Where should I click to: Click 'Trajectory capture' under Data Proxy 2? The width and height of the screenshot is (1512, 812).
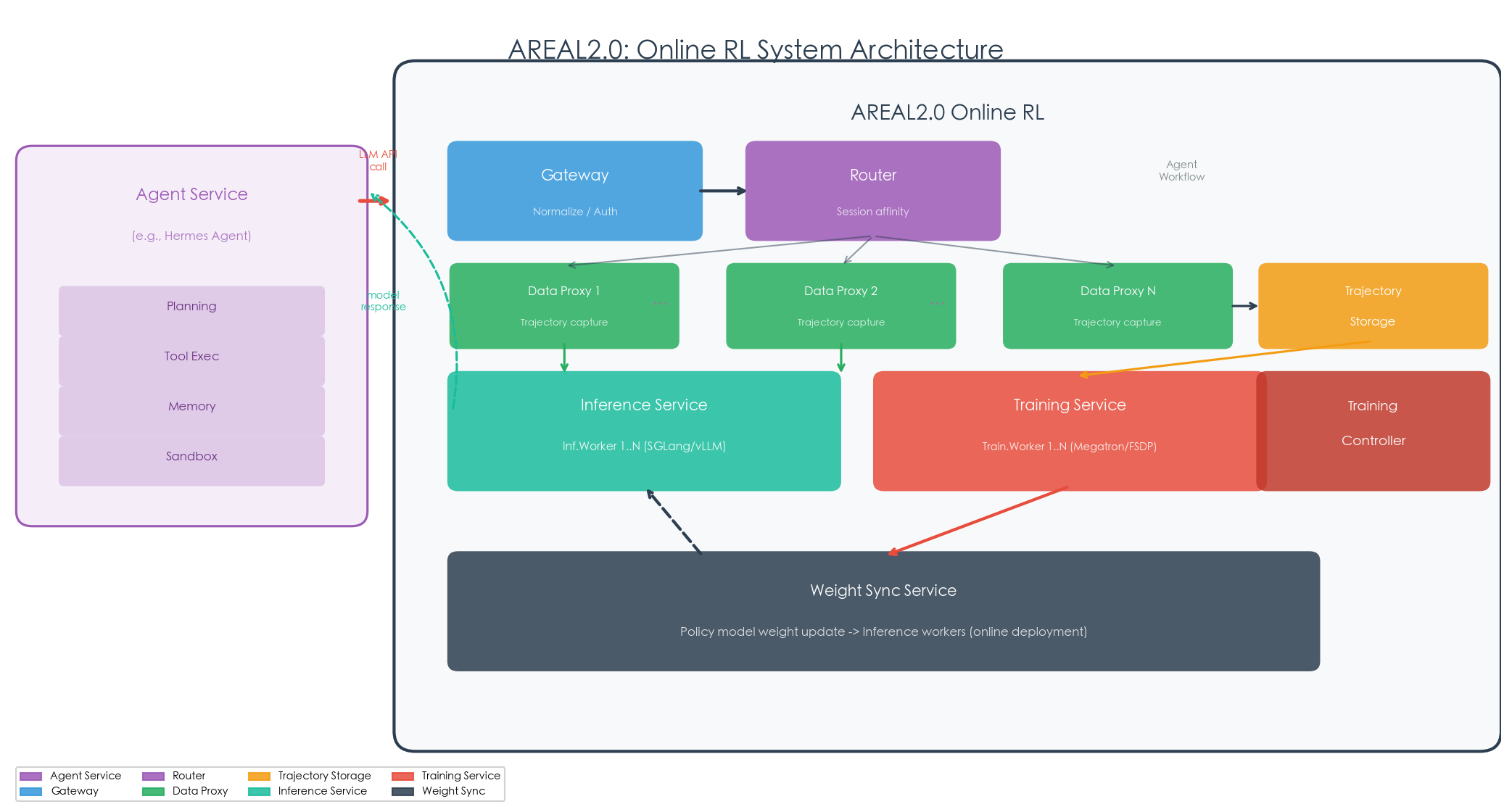pos(840,322)
